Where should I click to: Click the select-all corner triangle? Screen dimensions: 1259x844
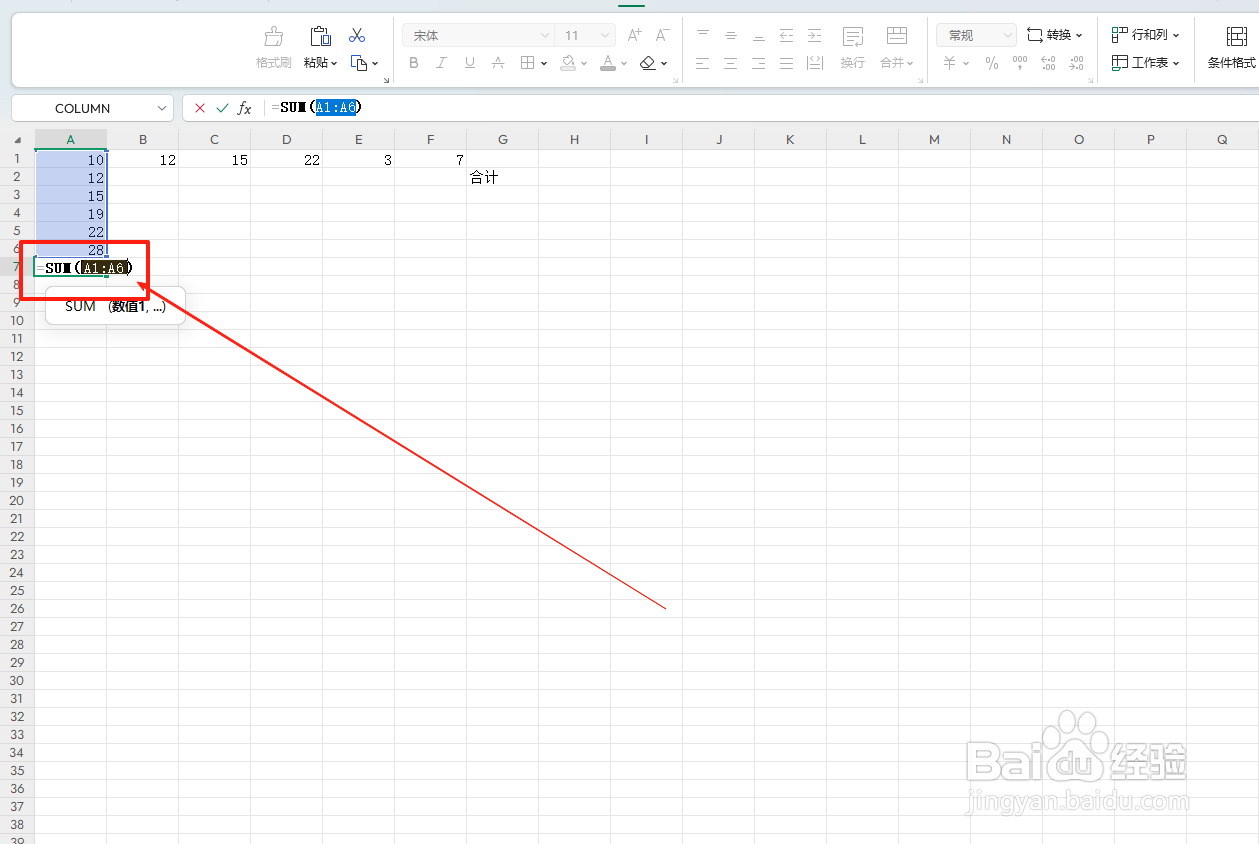point(17,140)
